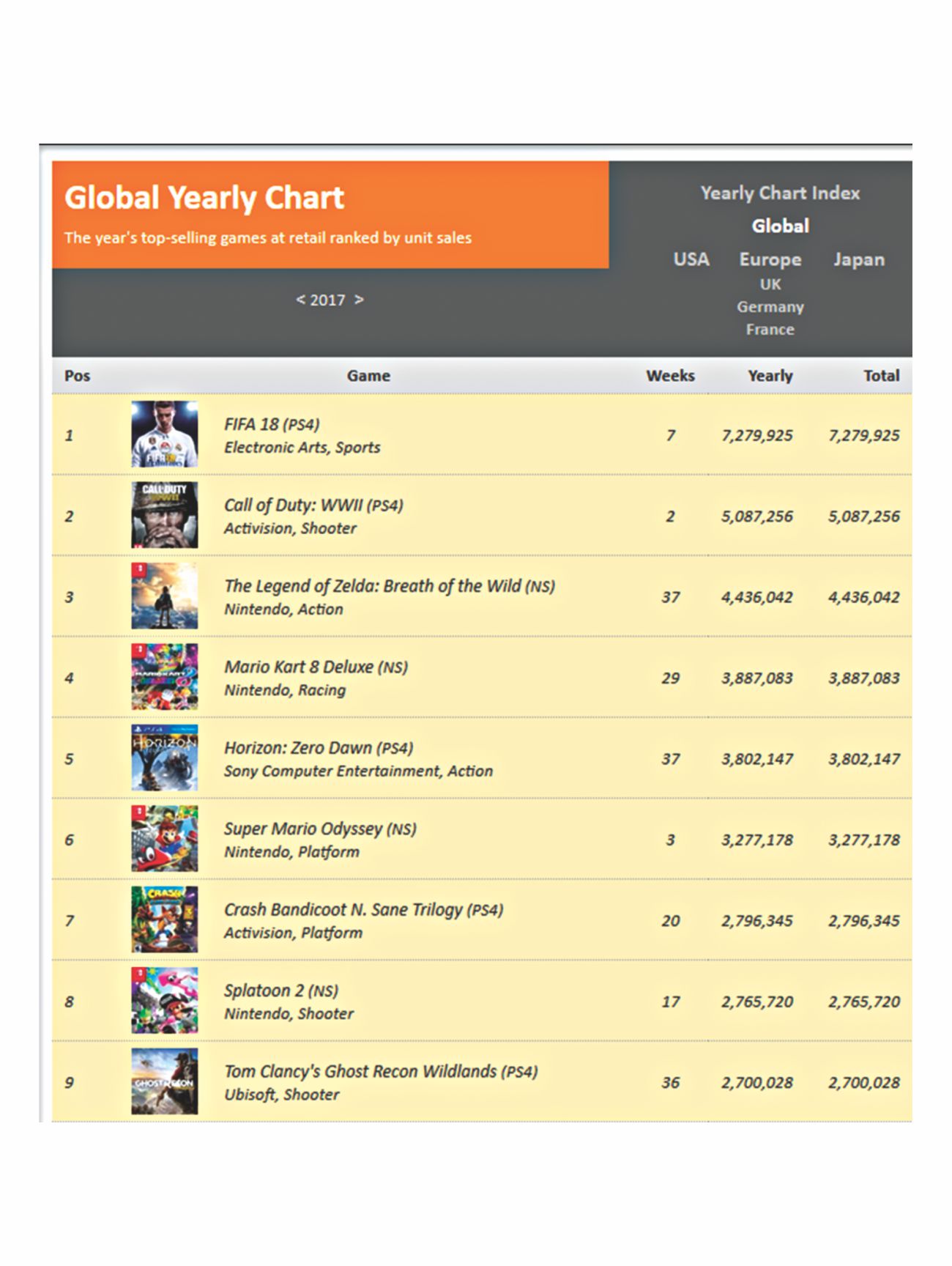Select the Mario Kart 8 Deluxe cover thumbnail
The height and width of the screenshot is (1266, 952).
click(x=164, y=677)
